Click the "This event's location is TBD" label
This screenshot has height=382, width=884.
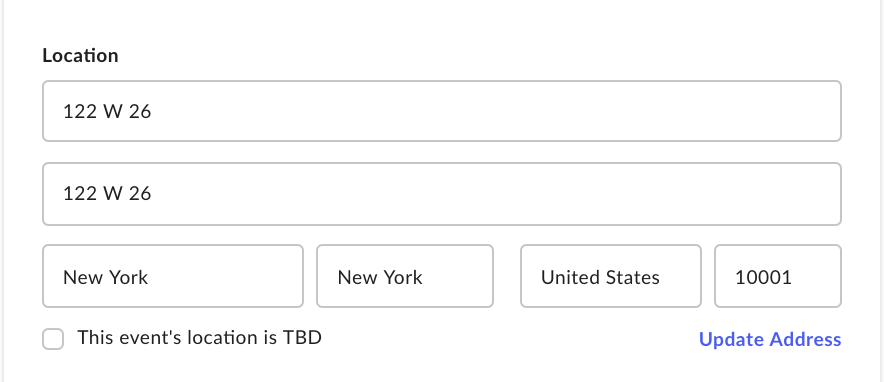pos(200,338)
